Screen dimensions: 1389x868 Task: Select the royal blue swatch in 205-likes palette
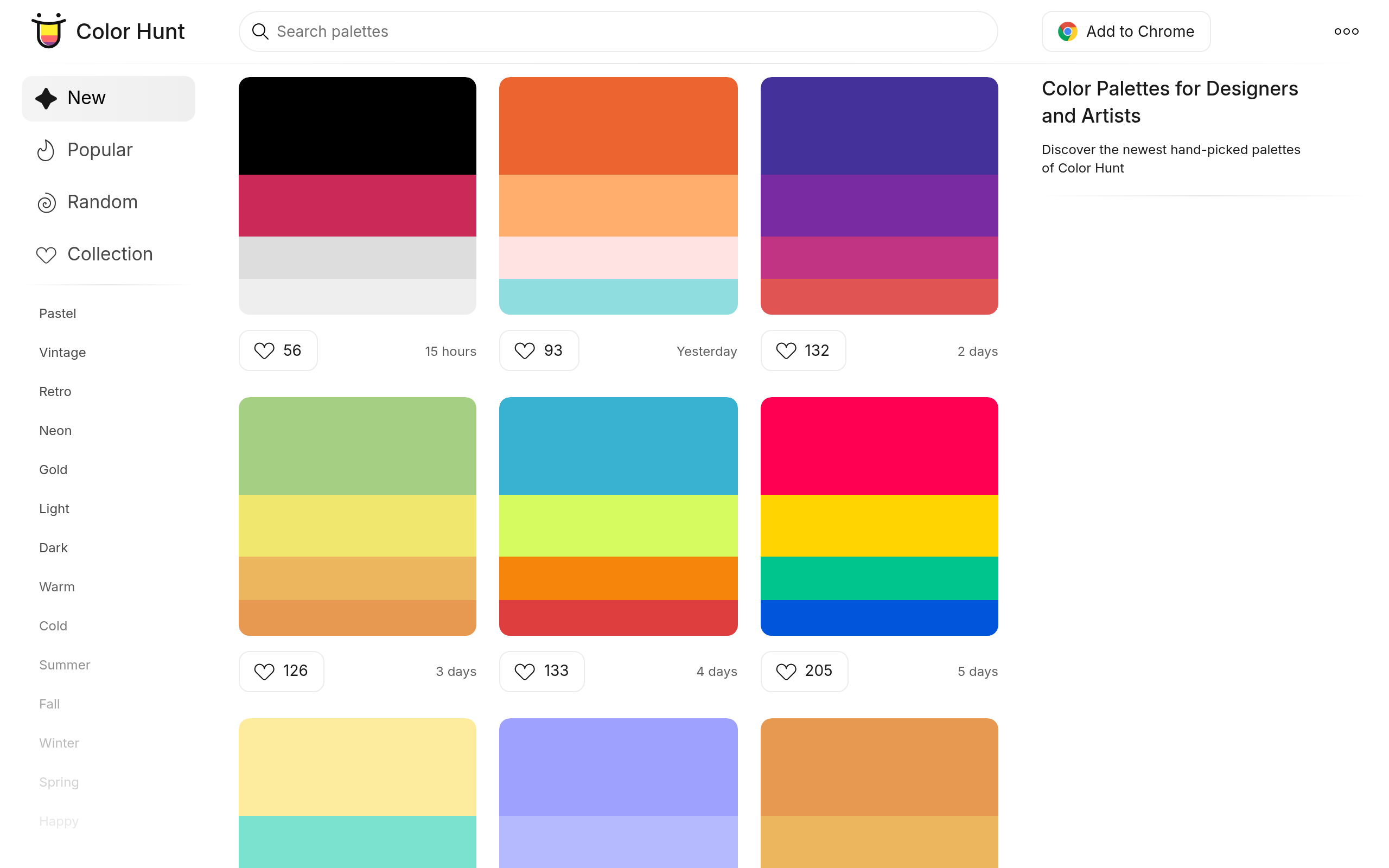(880, 618)
